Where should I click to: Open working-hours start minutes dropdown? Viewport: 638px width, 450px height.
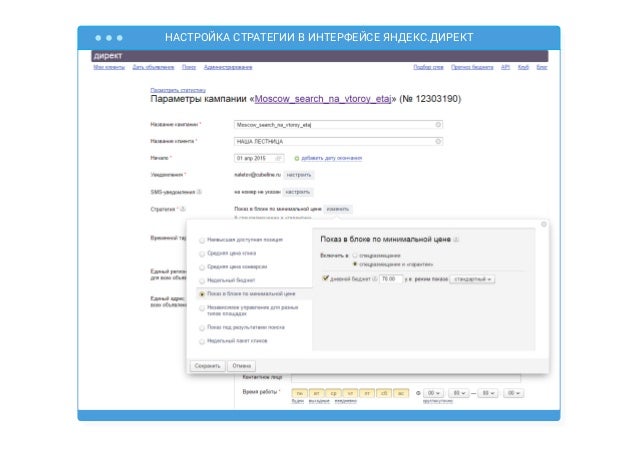[458, 393]
